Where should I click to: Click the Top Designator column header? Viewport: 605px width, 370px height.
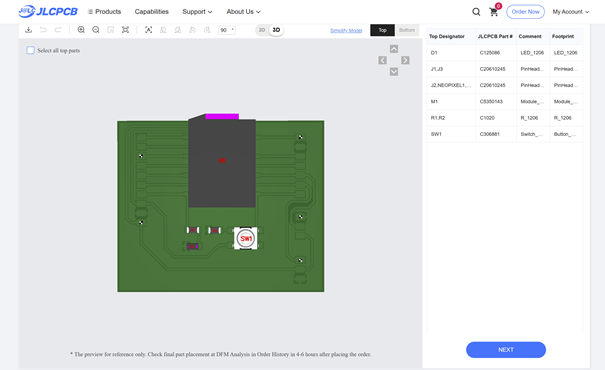(447, 36)
